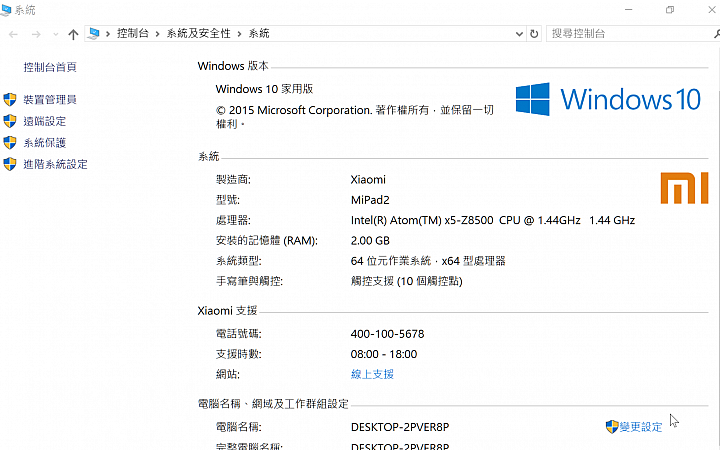Open 系統保護 link
720x450 pixels.
45,143
